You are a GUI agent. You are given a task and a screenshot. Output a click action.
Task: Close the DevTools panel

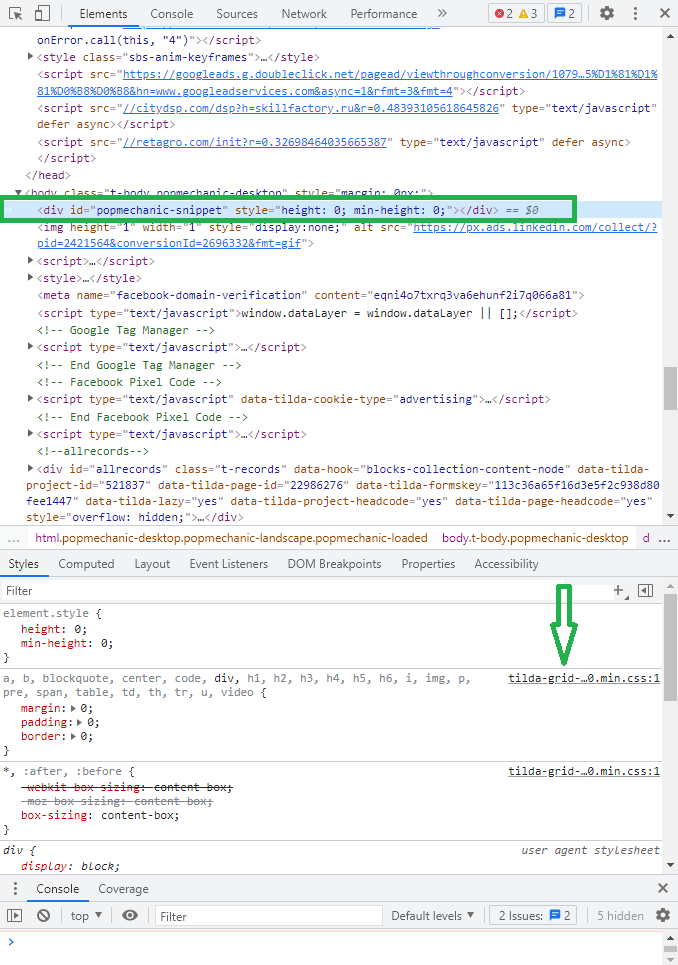click(x=665, y=13)
